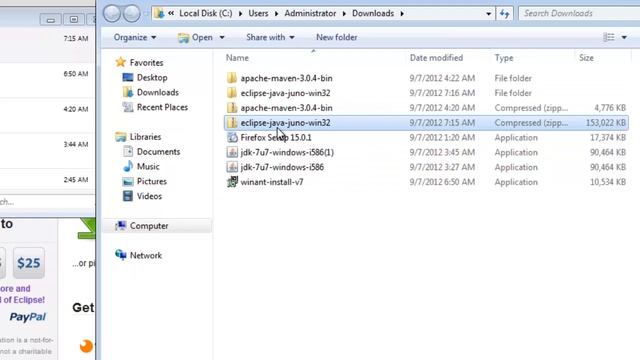Expand the arrow after Administrator in breadcrumb
The image size is (640, 360).
pyautogui.click(x=344, y=13)
